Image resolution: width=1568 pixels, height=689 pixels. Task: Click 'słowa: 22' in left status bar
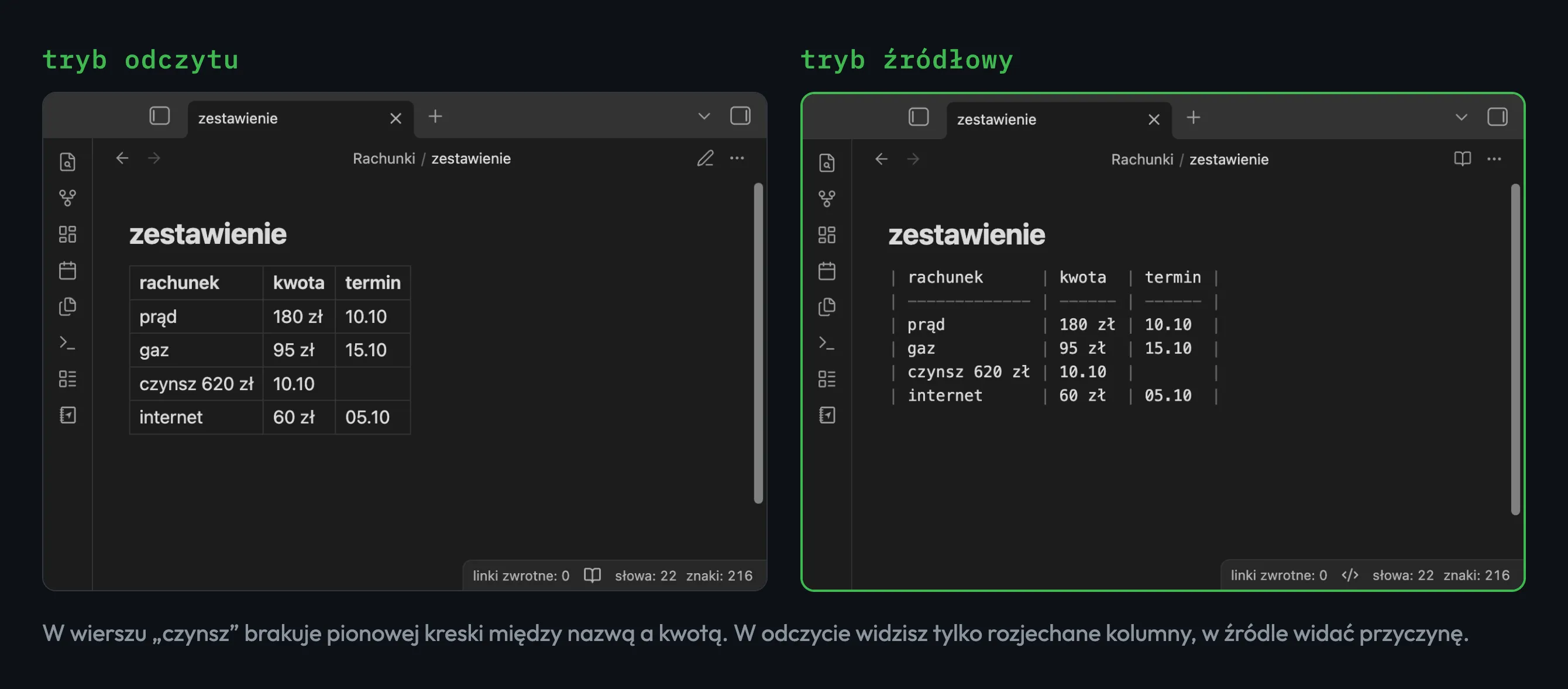click(645, 576)
